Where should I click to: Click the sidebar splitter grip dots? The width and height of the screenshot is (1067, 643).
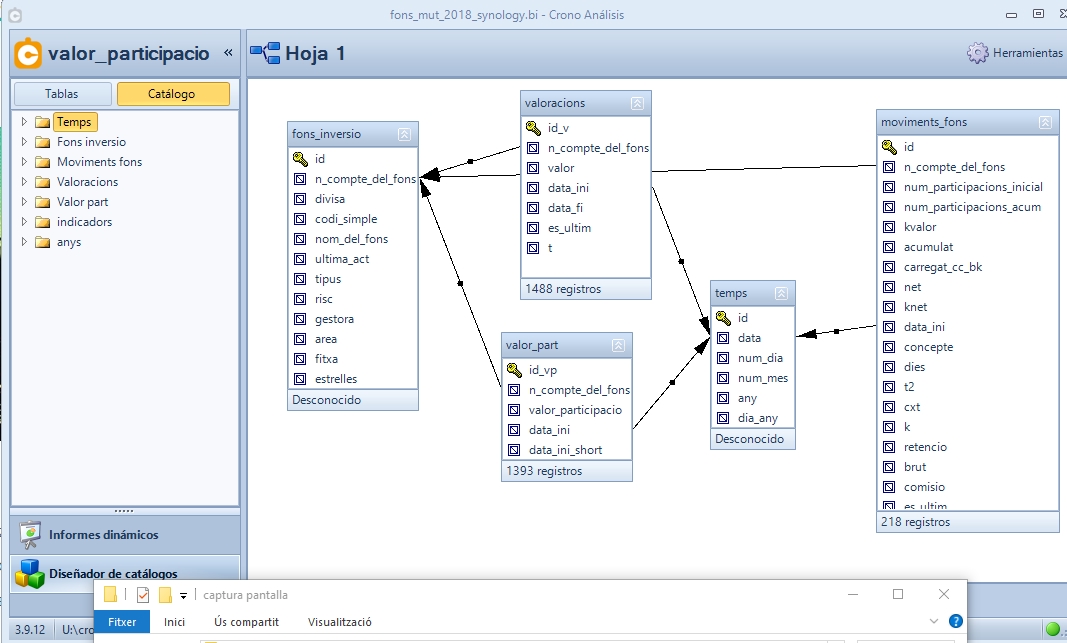(x=125, y=510)
